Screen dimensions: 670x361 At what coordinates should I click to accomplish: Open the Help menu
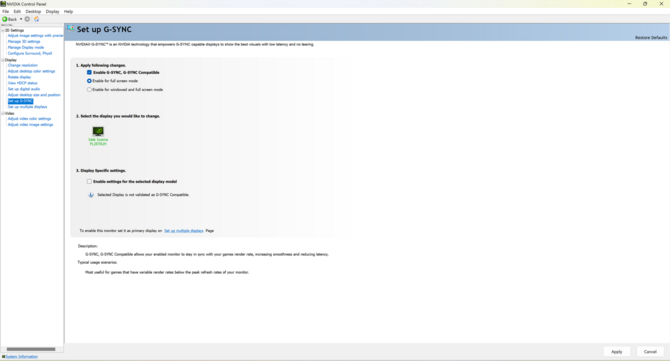coord(68,12)
